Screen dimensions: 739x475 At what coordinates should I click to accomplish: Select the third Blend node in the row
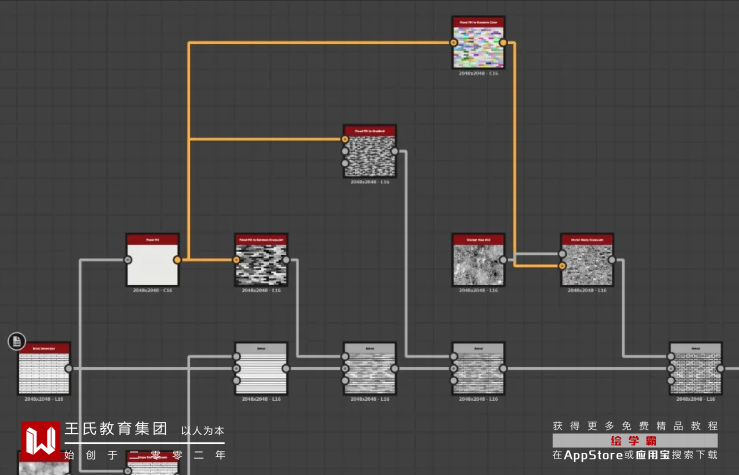(478, 369)
